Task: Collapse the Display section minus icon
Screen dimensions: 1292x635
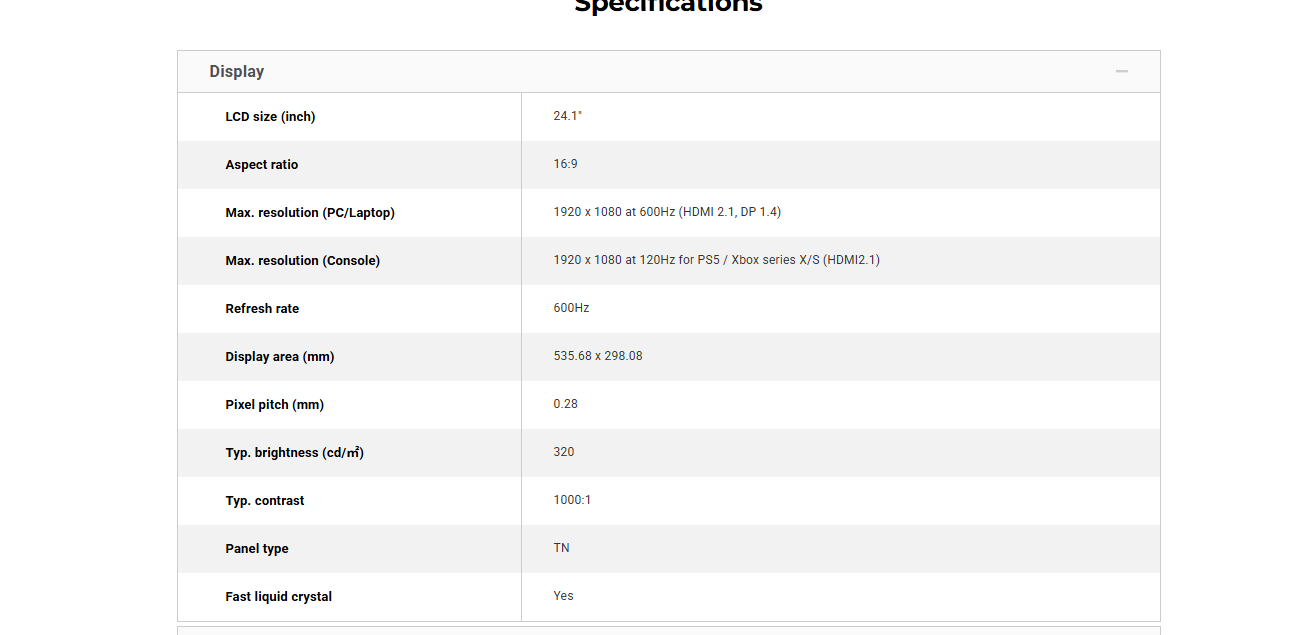Action: pos(1121,72)
